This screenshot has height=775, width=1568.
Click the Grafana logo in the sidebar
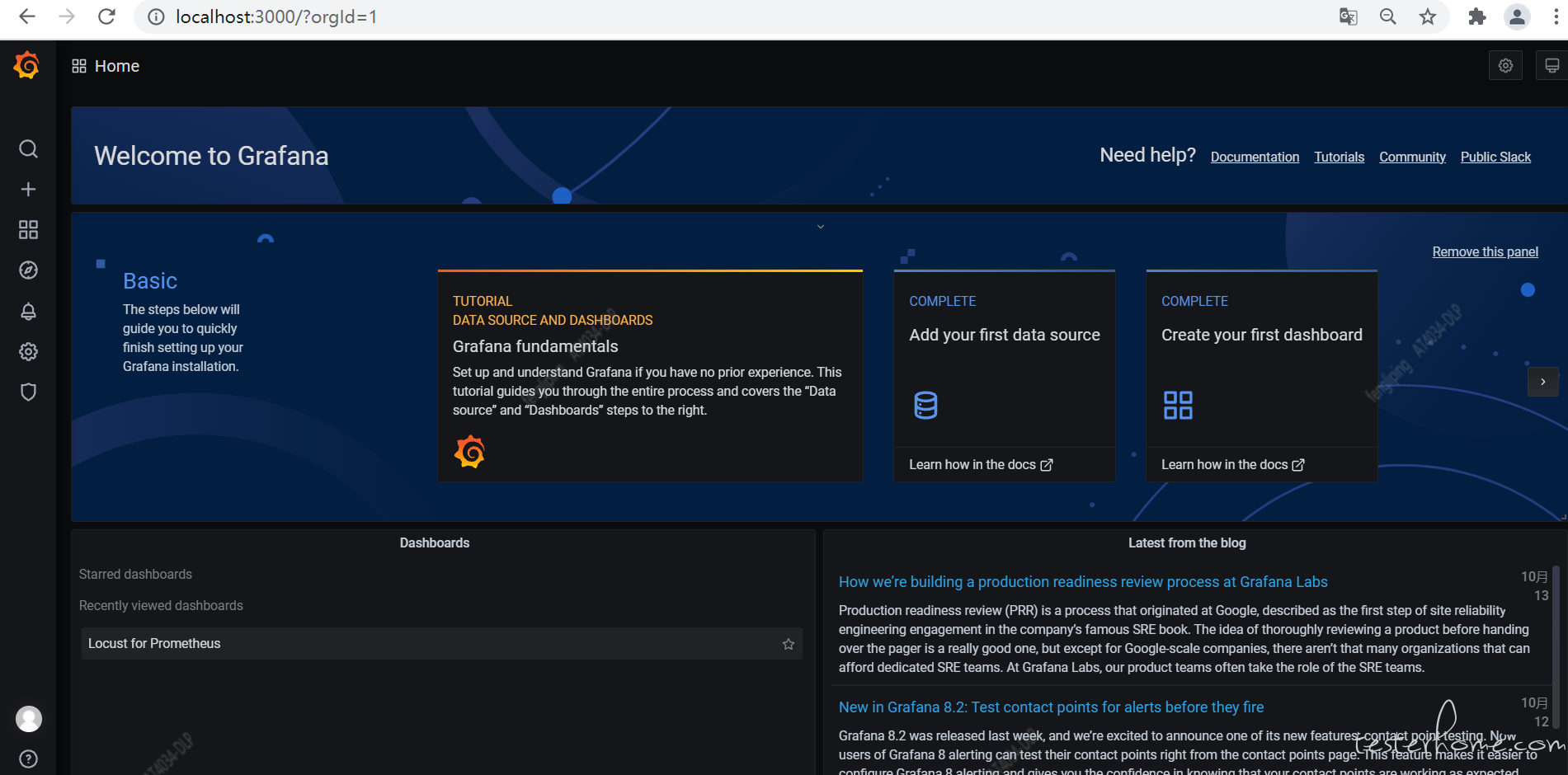[27, 65]
